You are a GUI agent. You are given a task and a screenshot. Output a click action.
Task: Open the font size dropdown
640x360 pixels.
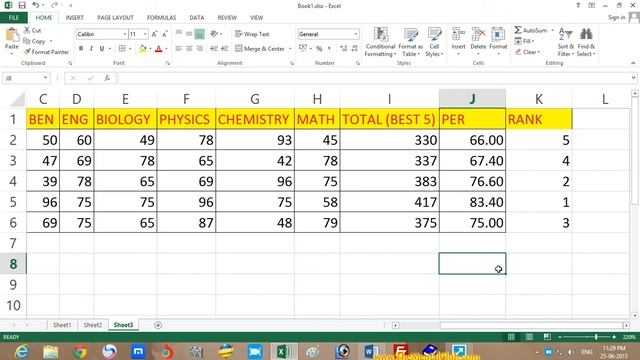coord(145,34)
